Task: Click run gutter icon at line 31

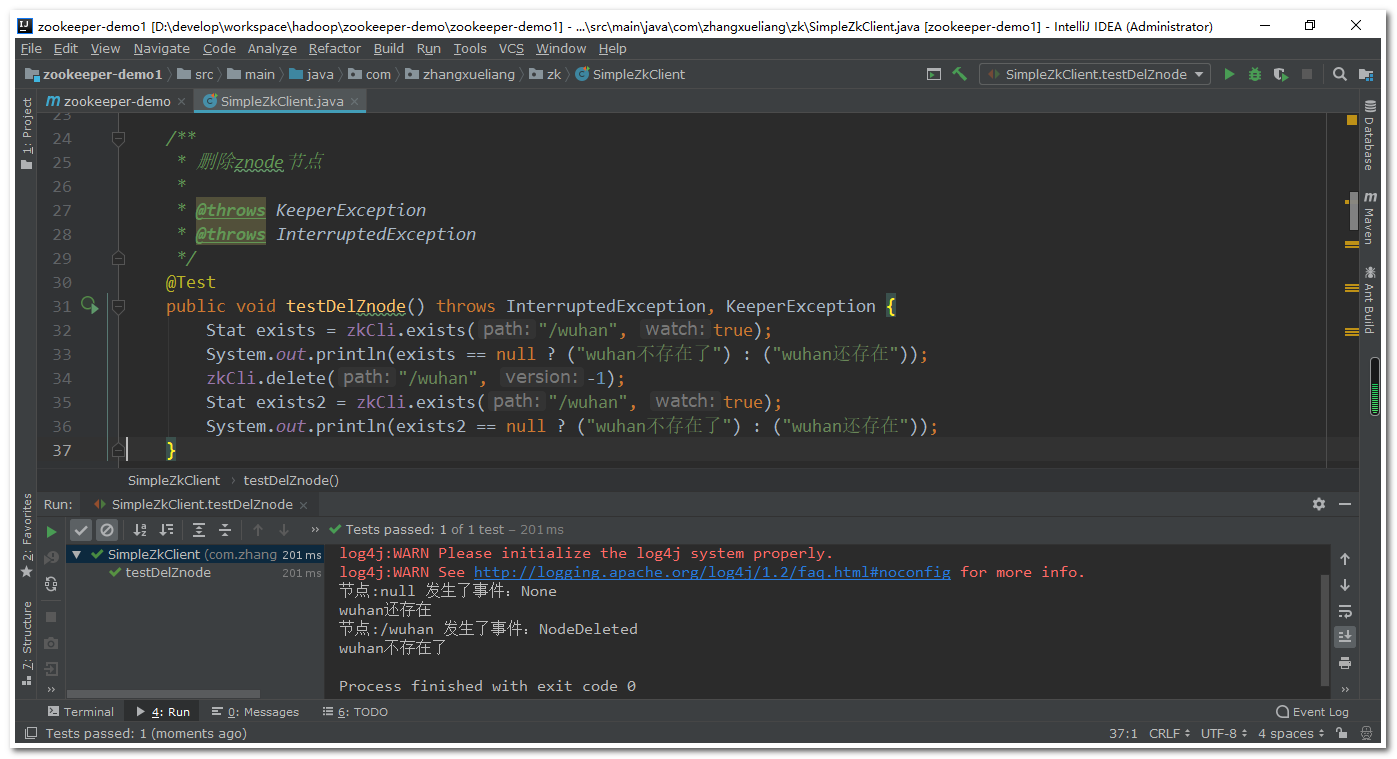Action: 89,305
